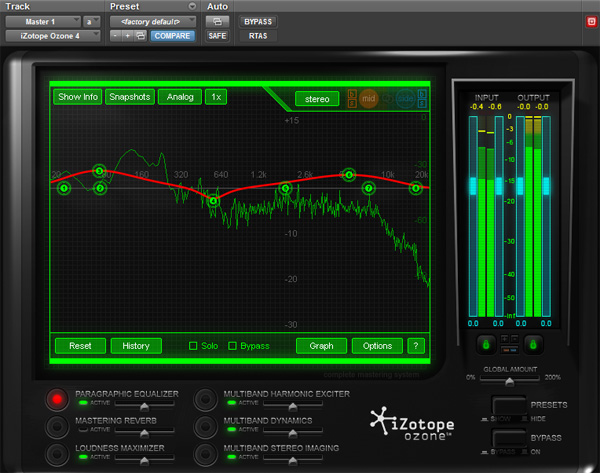This screenshot has width=600, height=473.
Task: Click the output gain link lock icon
Action: click(533, 344)
